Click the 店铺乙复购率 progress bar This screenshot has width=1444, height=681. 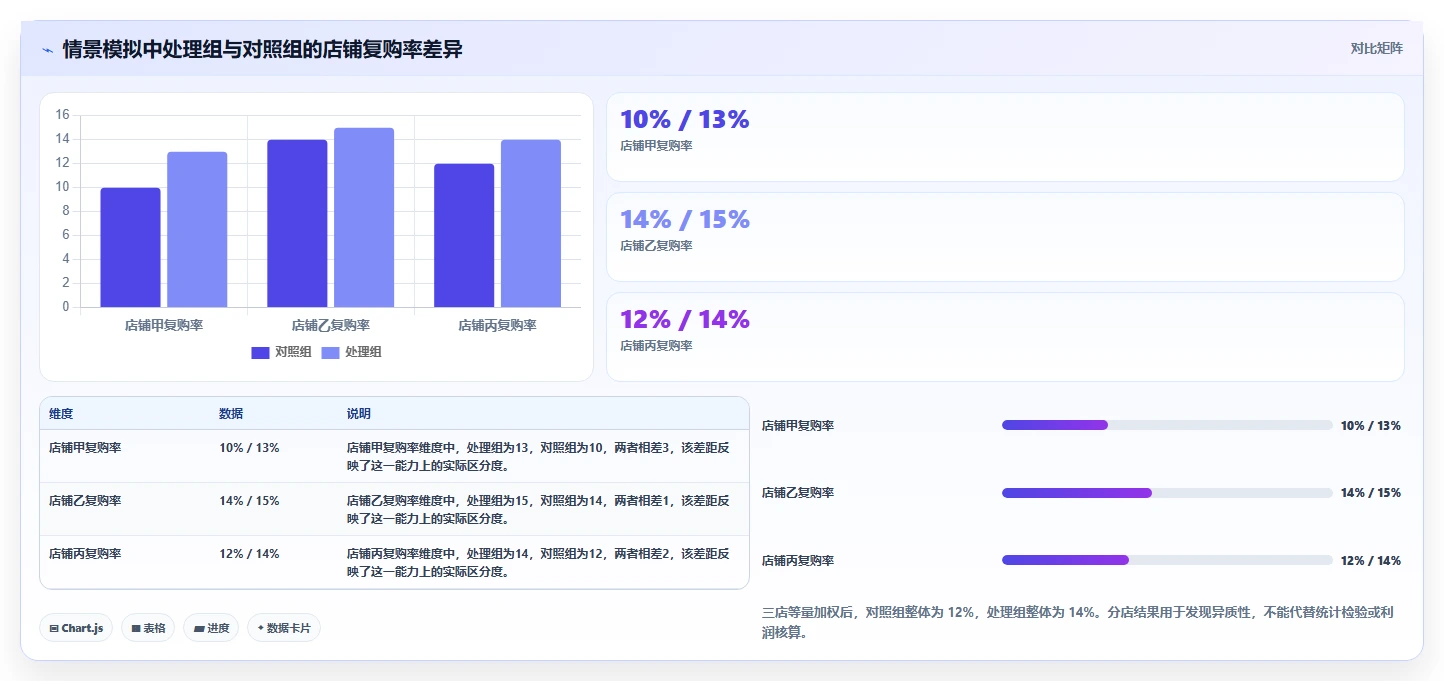pos(1167,493)
